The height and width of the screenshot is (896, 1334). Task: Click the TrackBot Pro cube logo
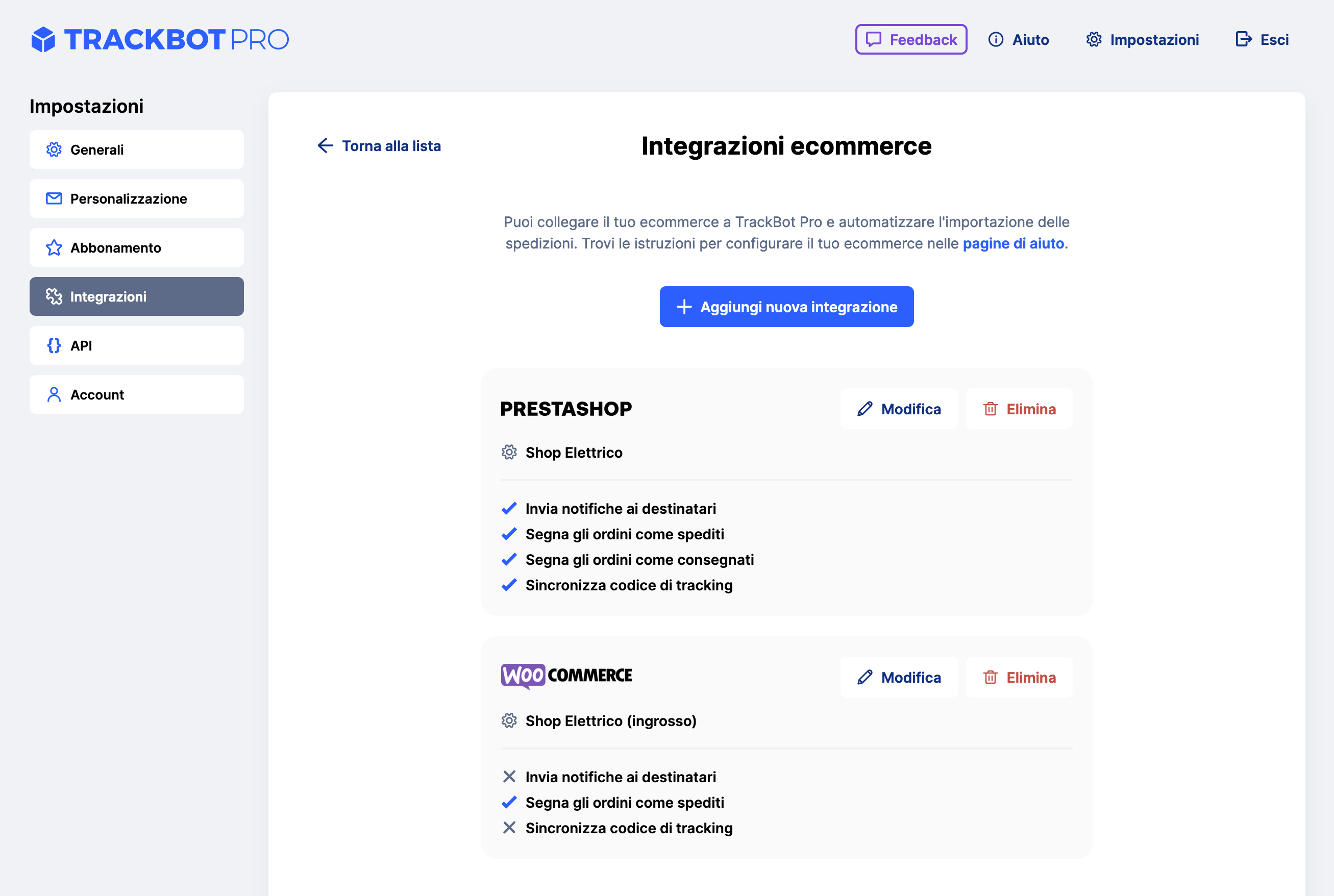[43, 39]
